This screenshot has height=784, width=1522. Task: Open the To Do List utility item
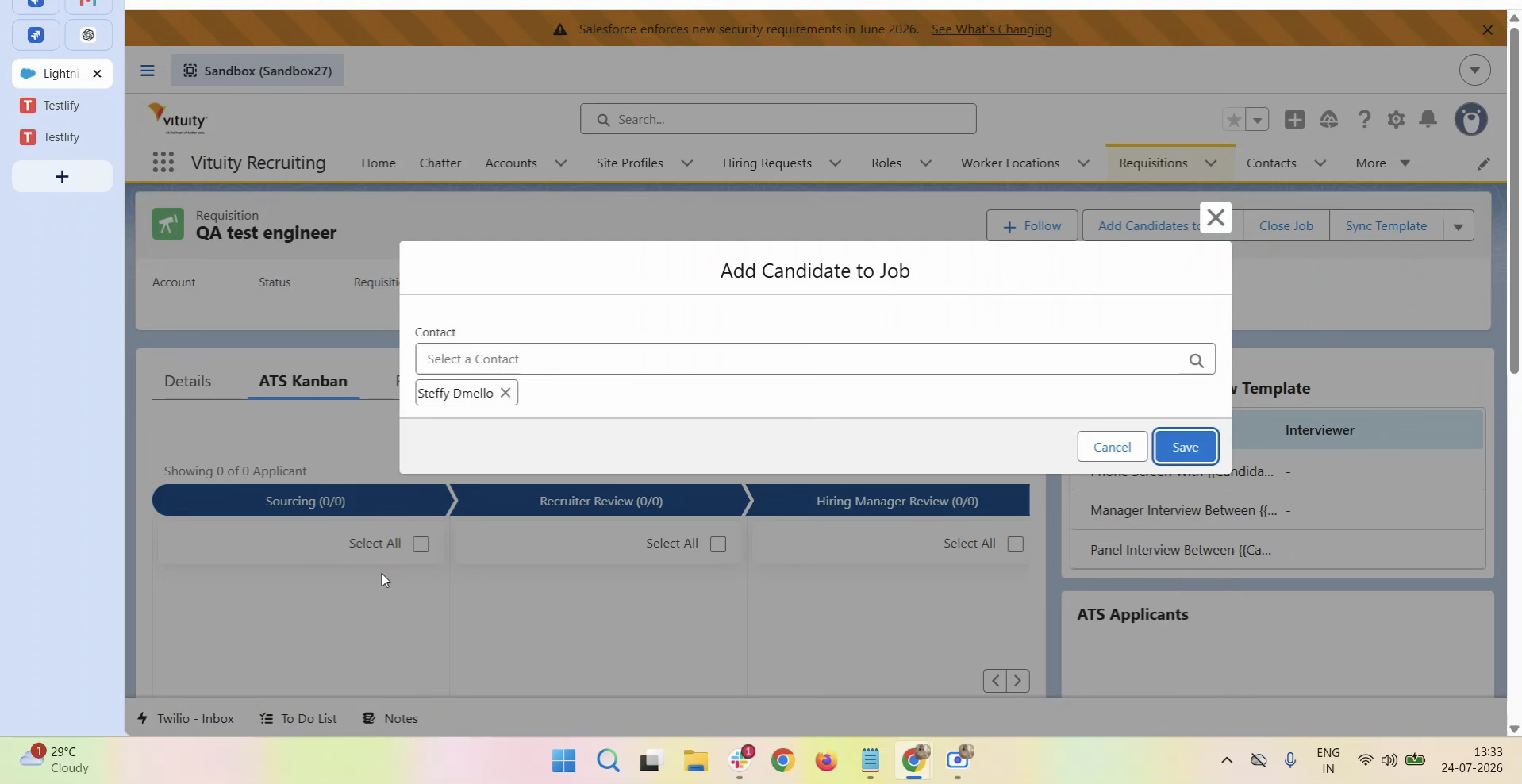(298, 719)
